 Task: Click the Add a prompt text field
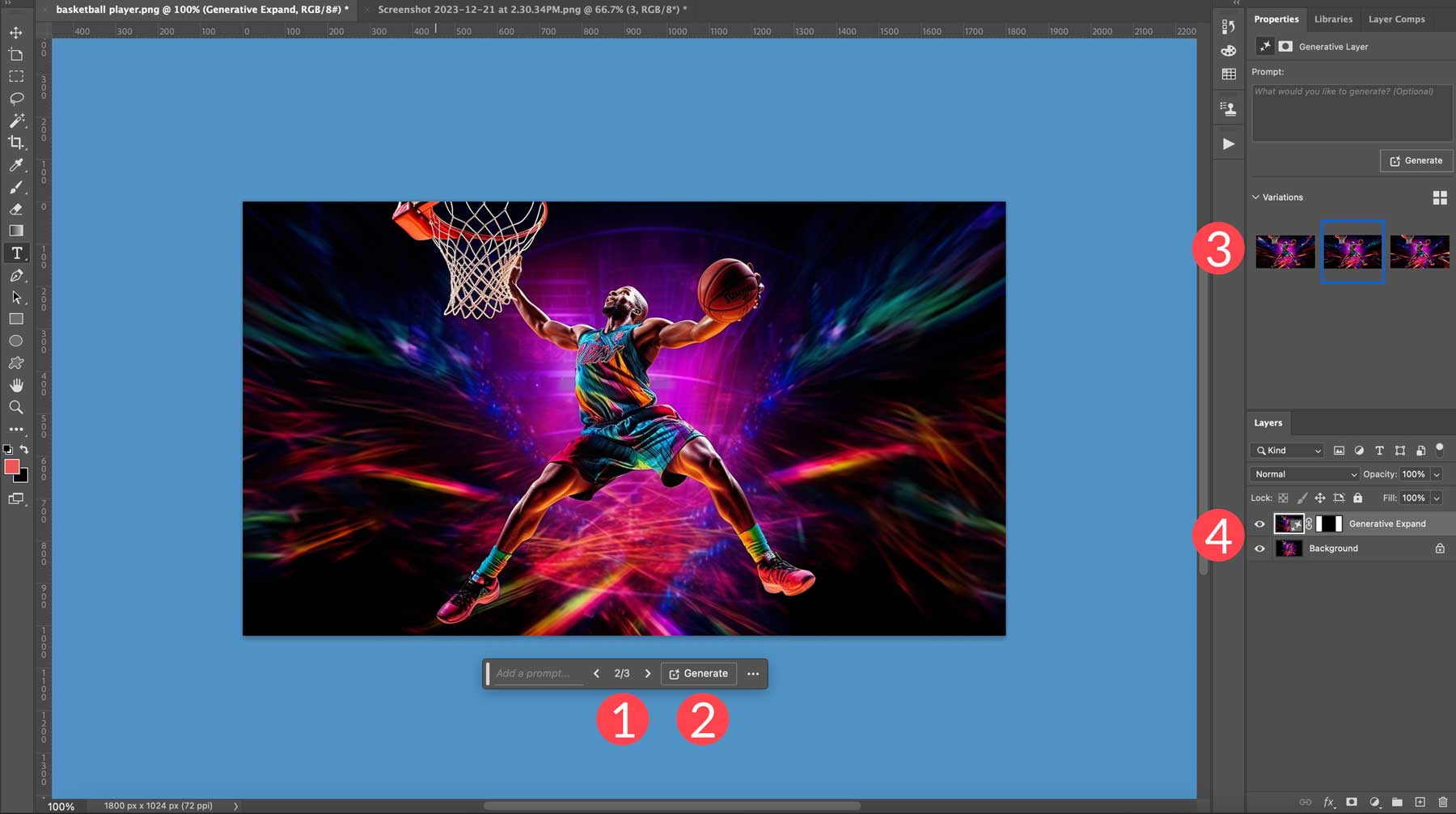[534, 673]
